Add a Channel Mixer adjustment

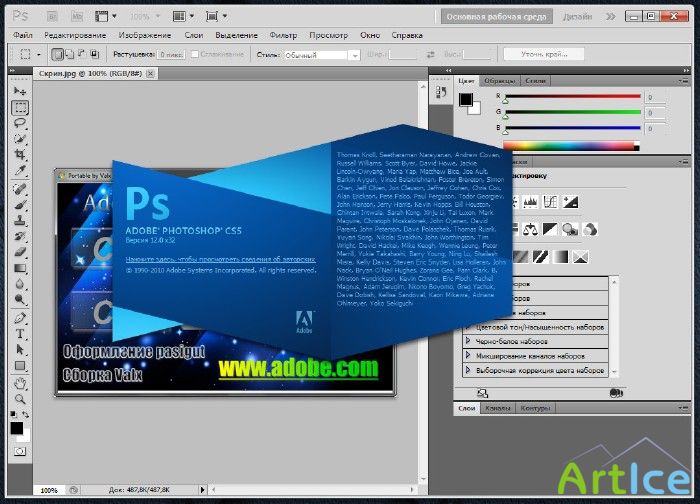point(590,229)
